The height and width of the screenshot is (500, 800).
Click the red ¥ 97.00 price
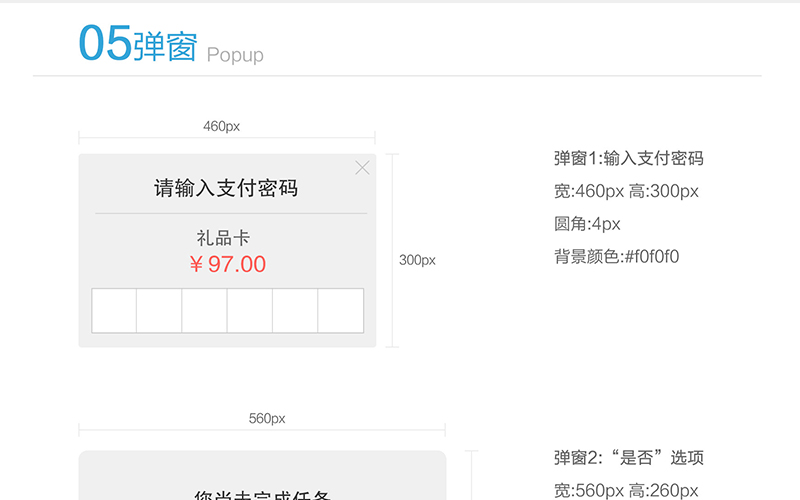227,264
